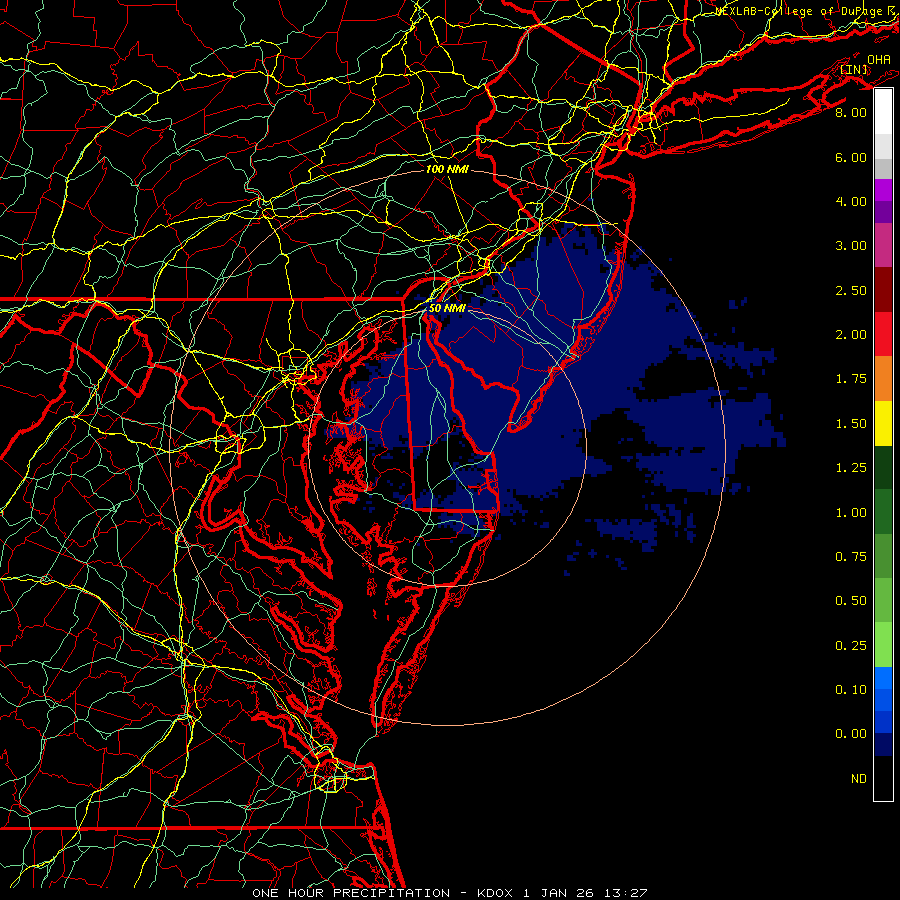The height and width of the screenshot is (900, 900).
Task: Choose the orange 1.75 legend swatch
Action: pyautogui.click(x=883, y=378)
